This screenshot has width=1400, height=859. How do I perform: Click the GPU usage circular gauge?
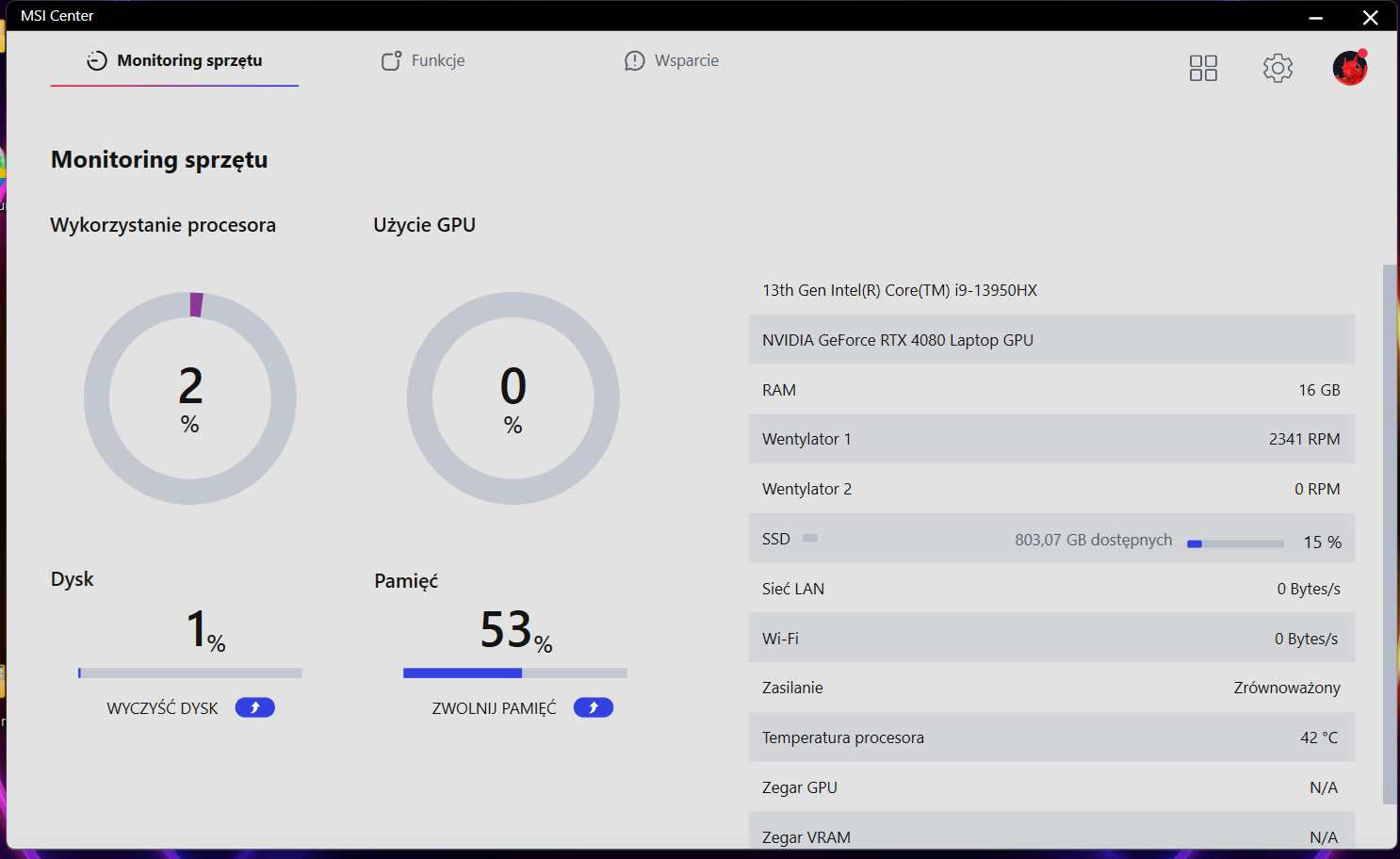click(513, 398)
